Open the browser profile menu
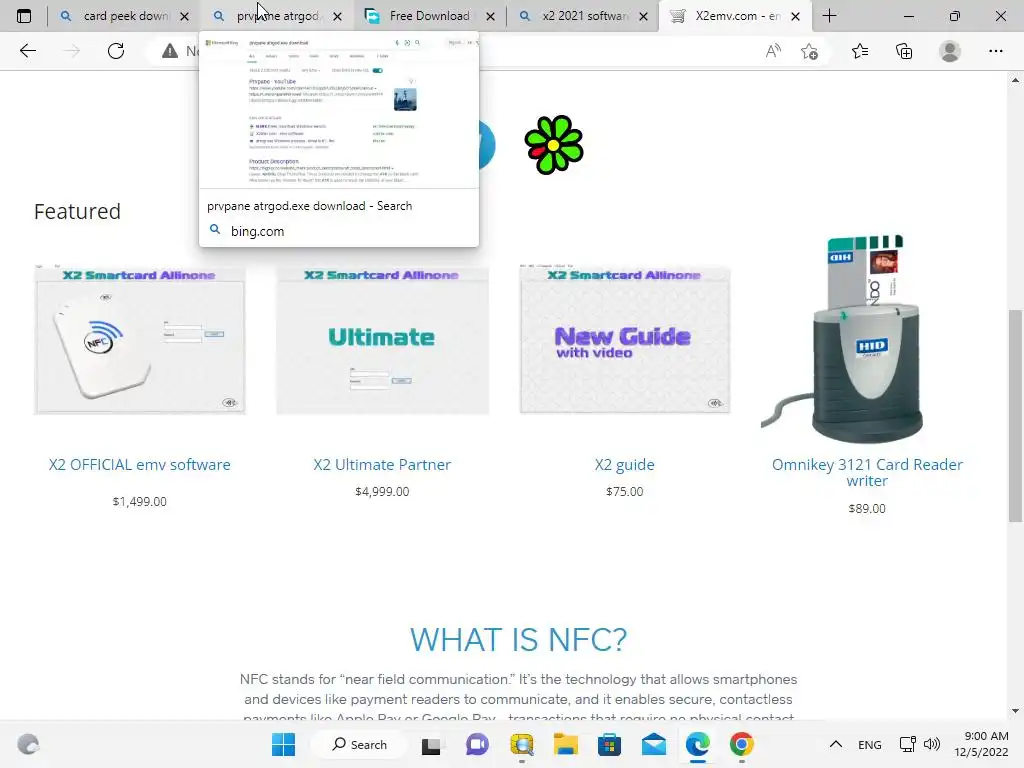The width and height of the screenshot is (1024, 768). 950,51
